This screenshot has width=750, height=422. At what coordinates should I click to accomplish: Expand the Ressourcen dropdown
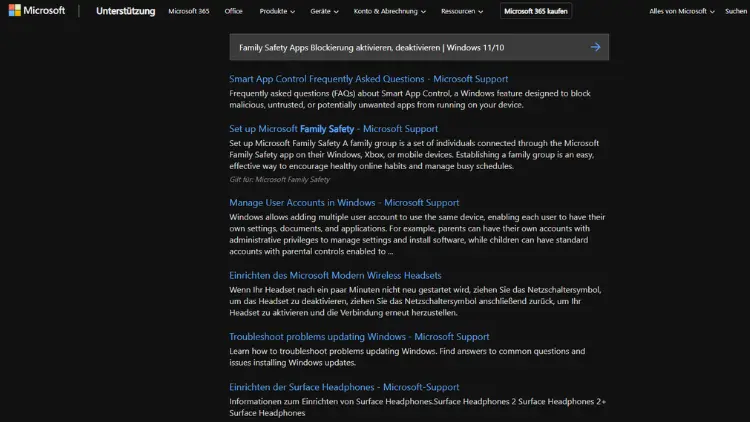(x=462, y=11)
